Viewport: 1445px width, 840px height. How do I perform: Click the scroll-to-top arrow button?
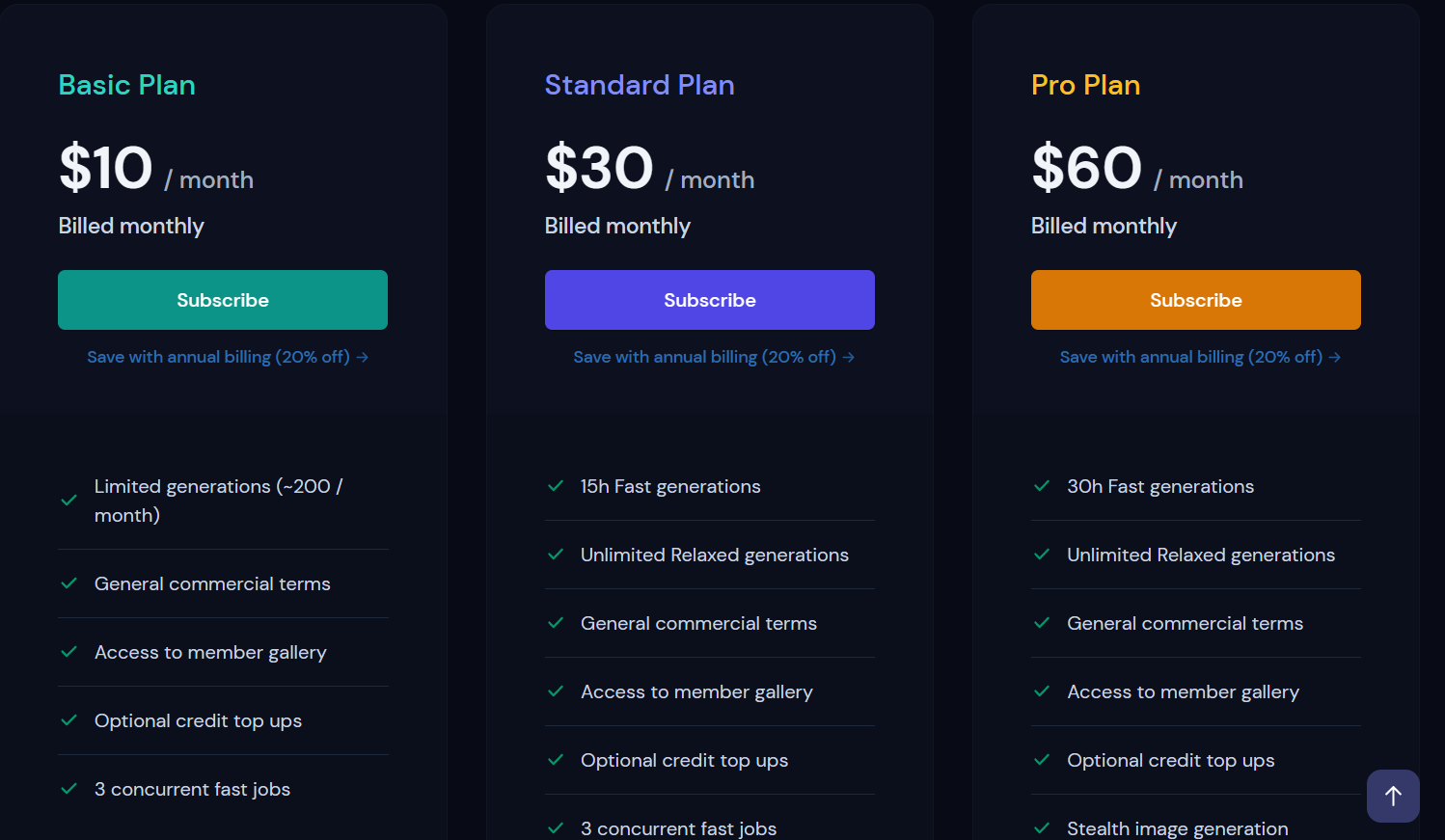tap(1392, 796)
